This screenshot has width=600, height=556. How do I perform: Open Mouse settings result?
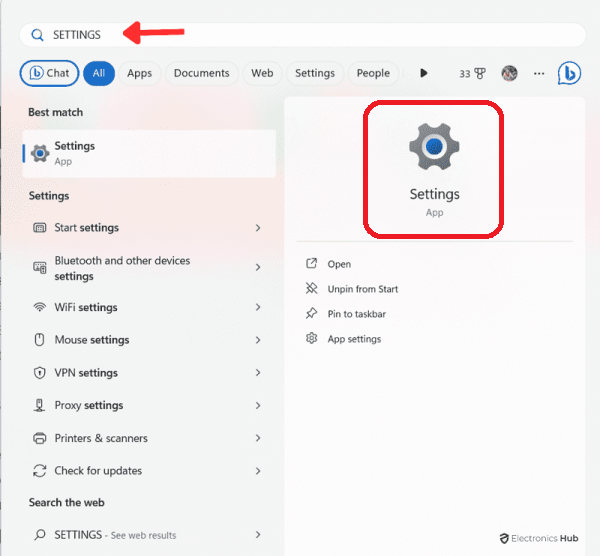(x=149, y=340)
